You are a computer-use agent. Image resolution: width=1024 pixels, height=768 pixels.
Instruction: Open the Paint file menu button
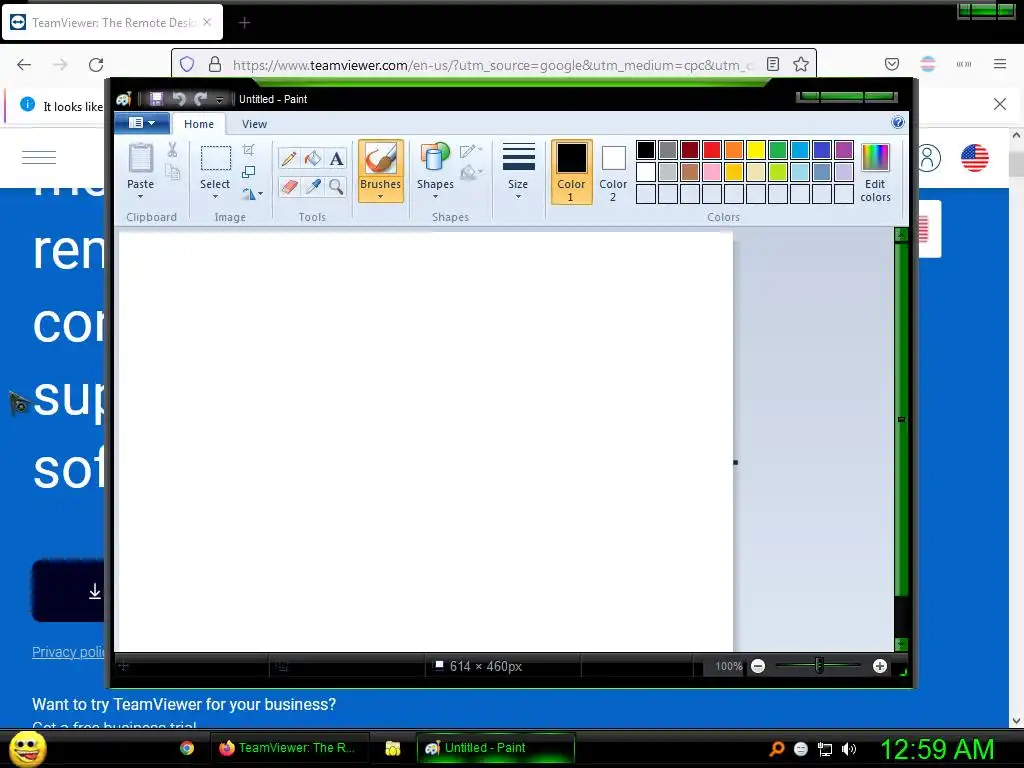(x=142, y=123)
